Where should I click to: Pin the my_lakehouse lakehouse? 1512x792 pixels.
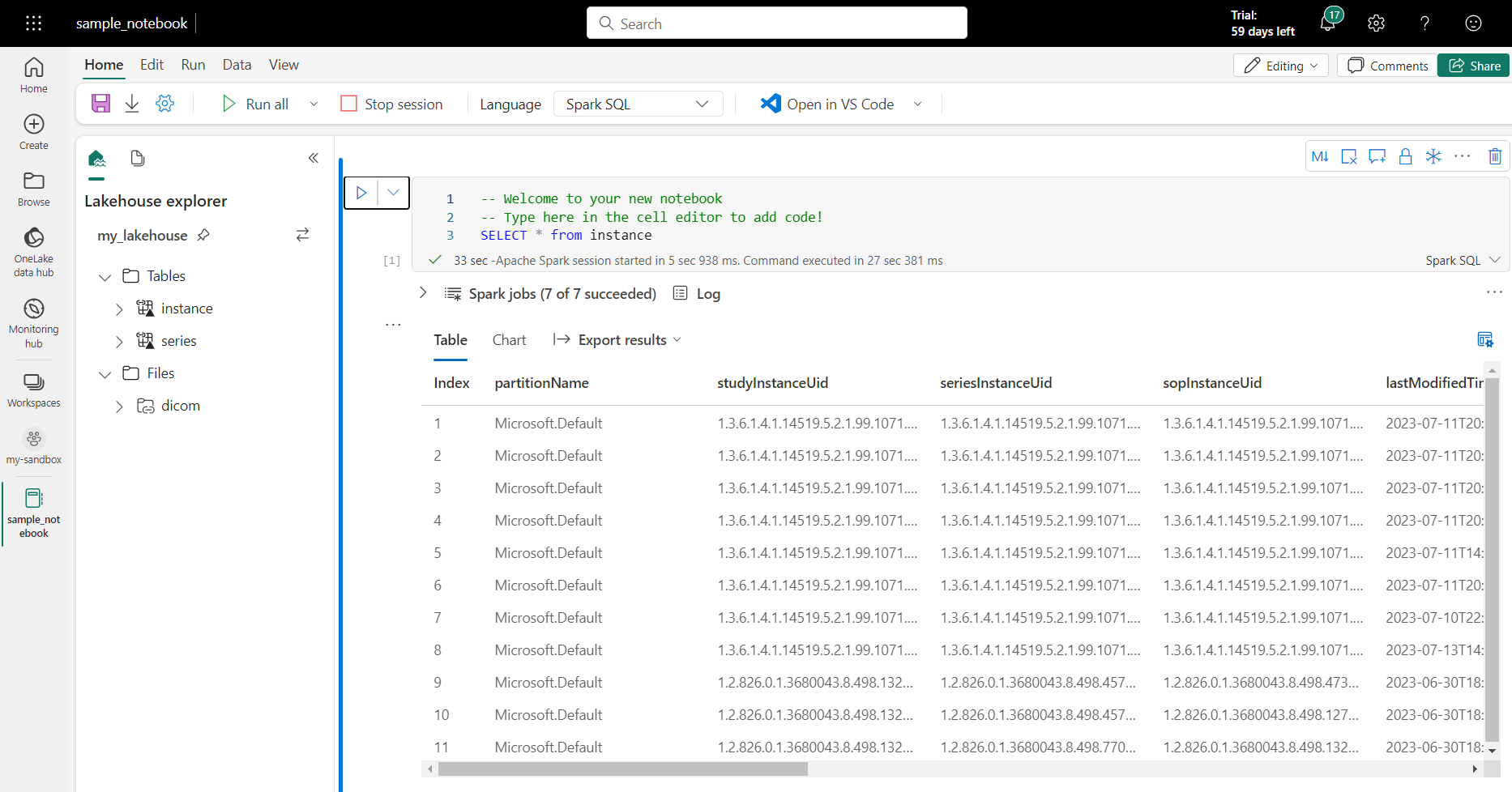coord(203,235)
